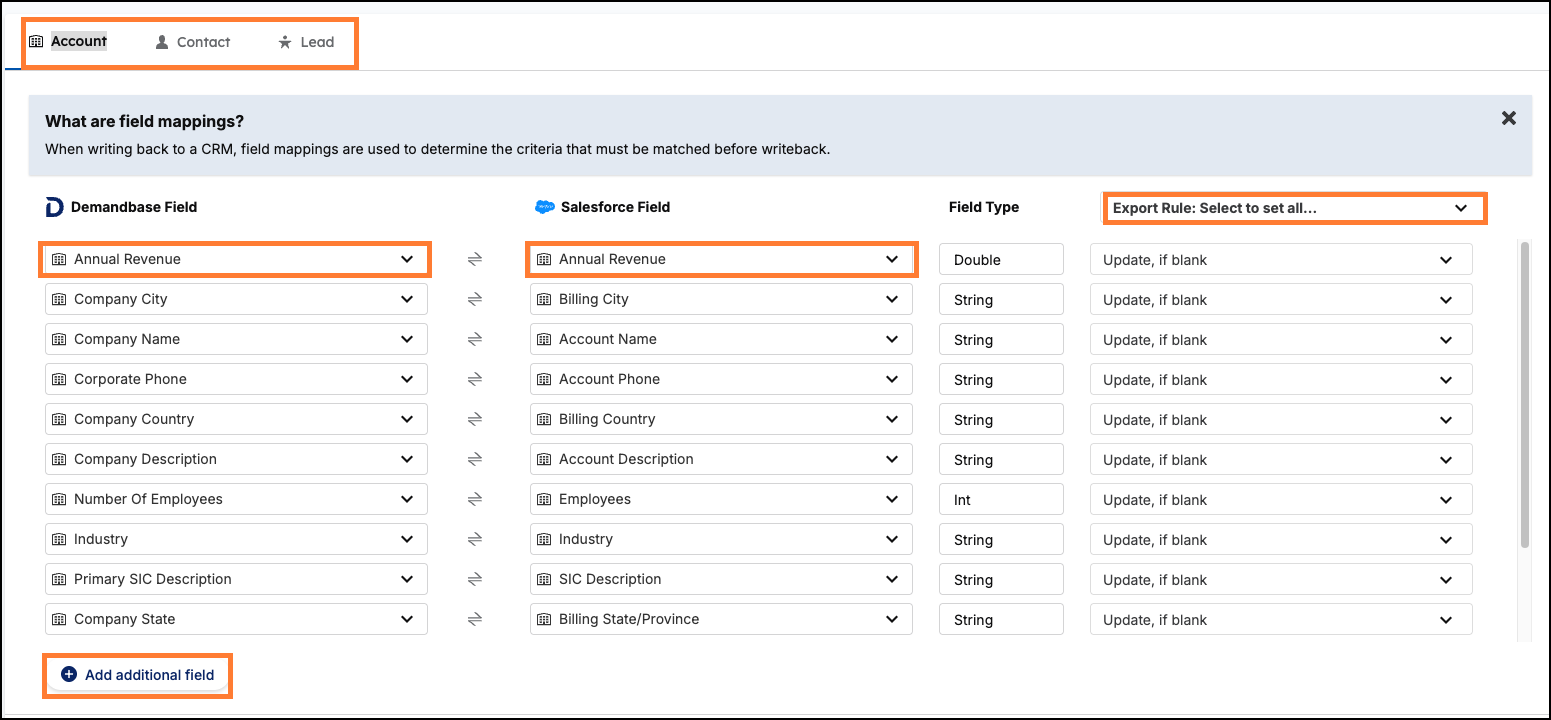Expand the Corporate Phone field dropdown

click(x=236, y=379)
